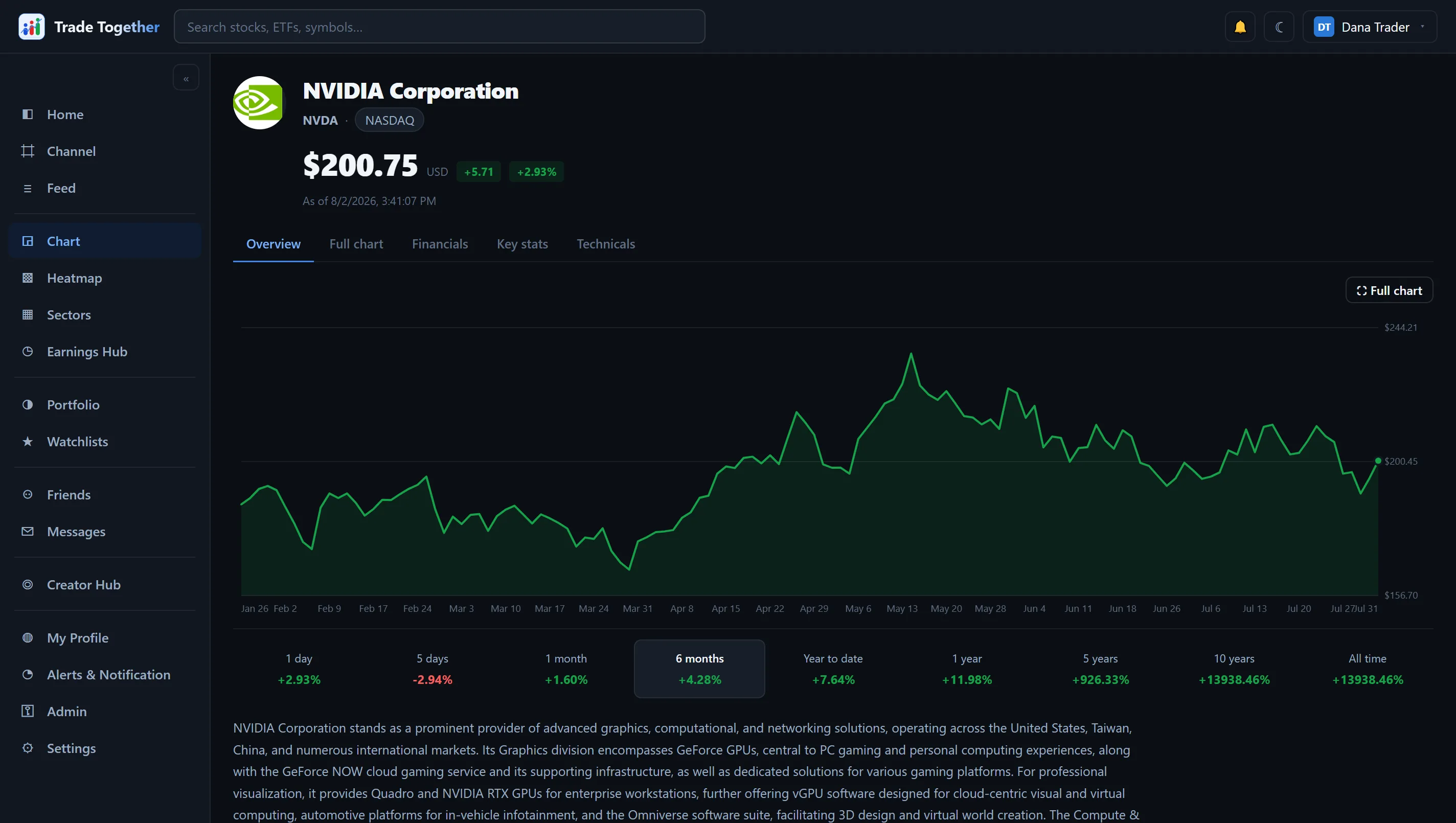Switch to the Full chart tab

click(356, 244)
